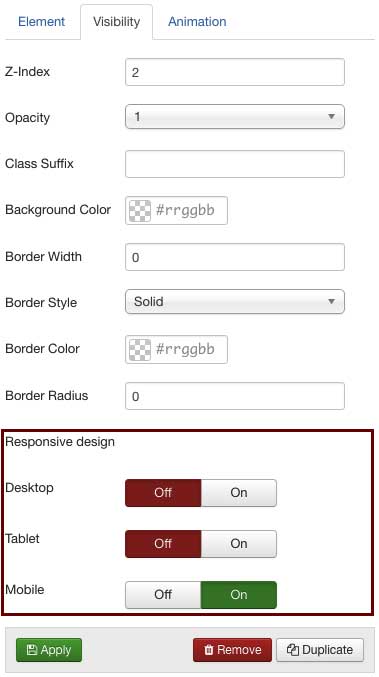
Task: Click the copy icon on Duplicate button
Action: [293, 650]
